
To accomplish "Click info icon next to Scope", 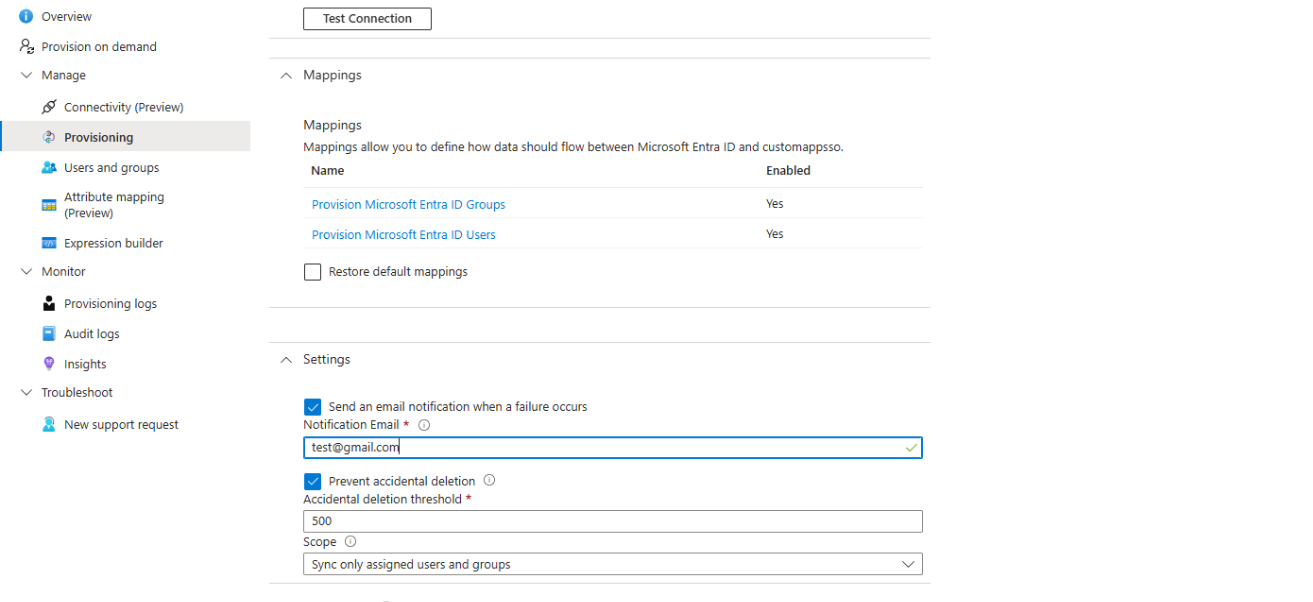I will (x=350, y=542).
